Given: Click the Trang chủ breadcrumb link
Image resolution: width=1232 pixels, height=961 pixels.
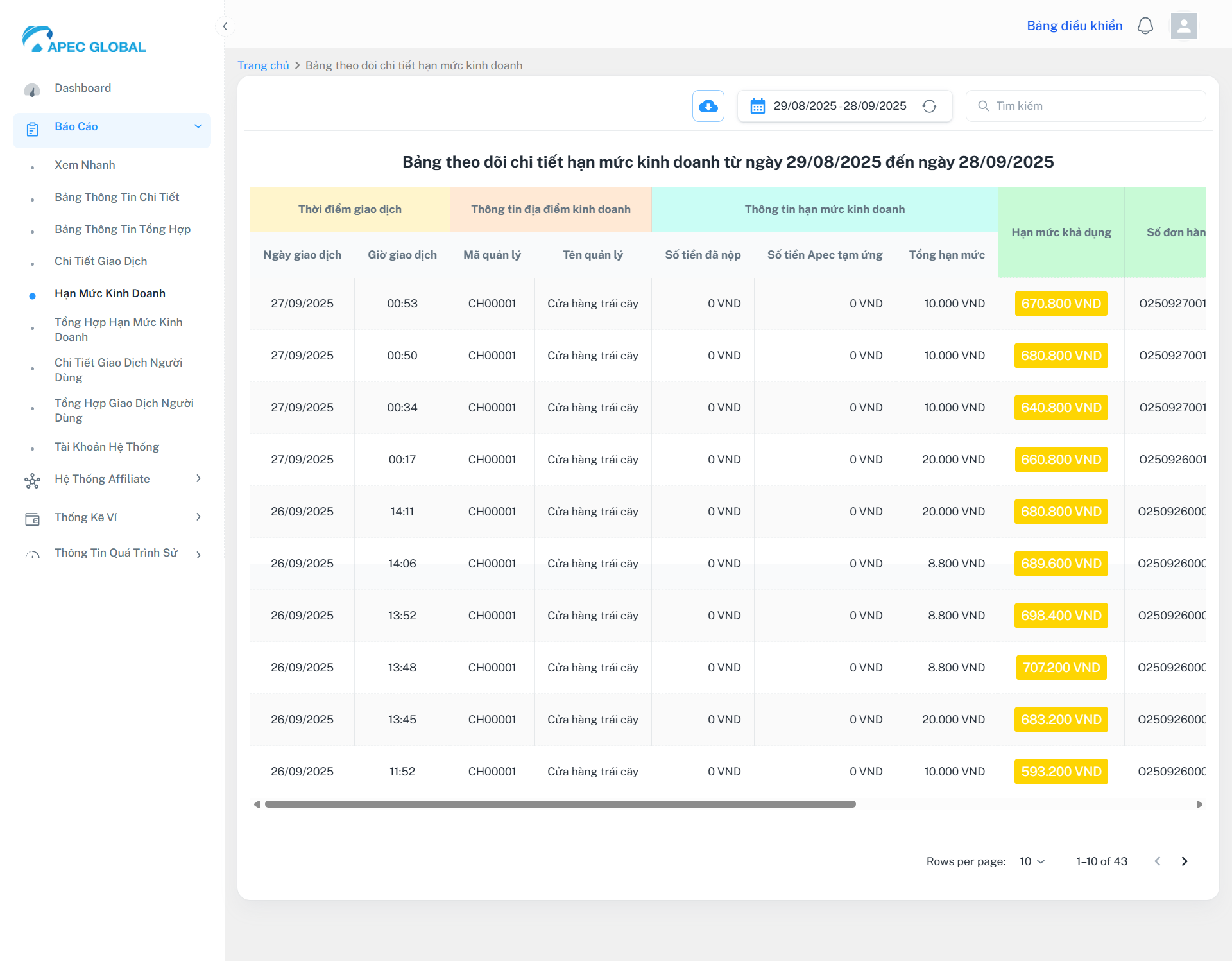Looking at the screenshot, I should point(263,65).
